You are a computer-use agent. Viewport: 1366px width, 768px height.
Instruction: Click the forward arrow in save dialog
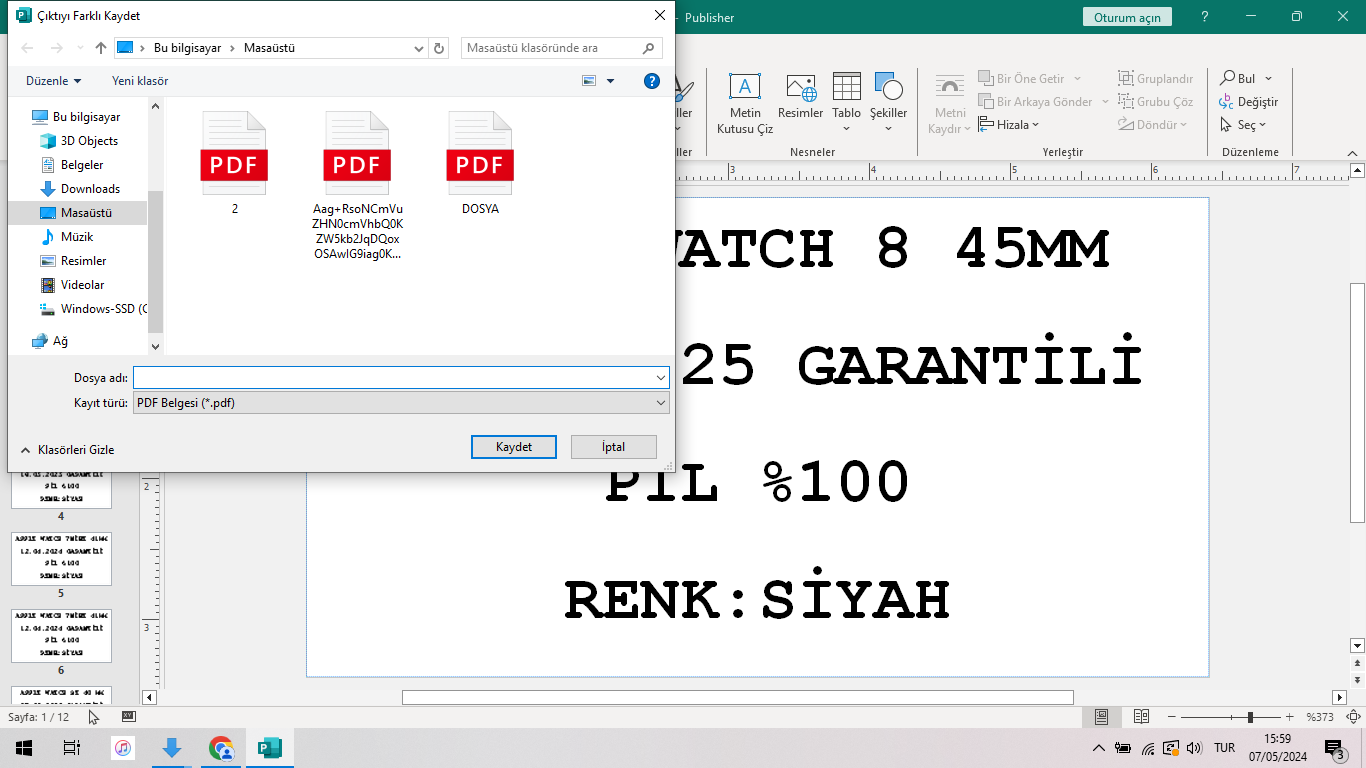tap(57, 48)
